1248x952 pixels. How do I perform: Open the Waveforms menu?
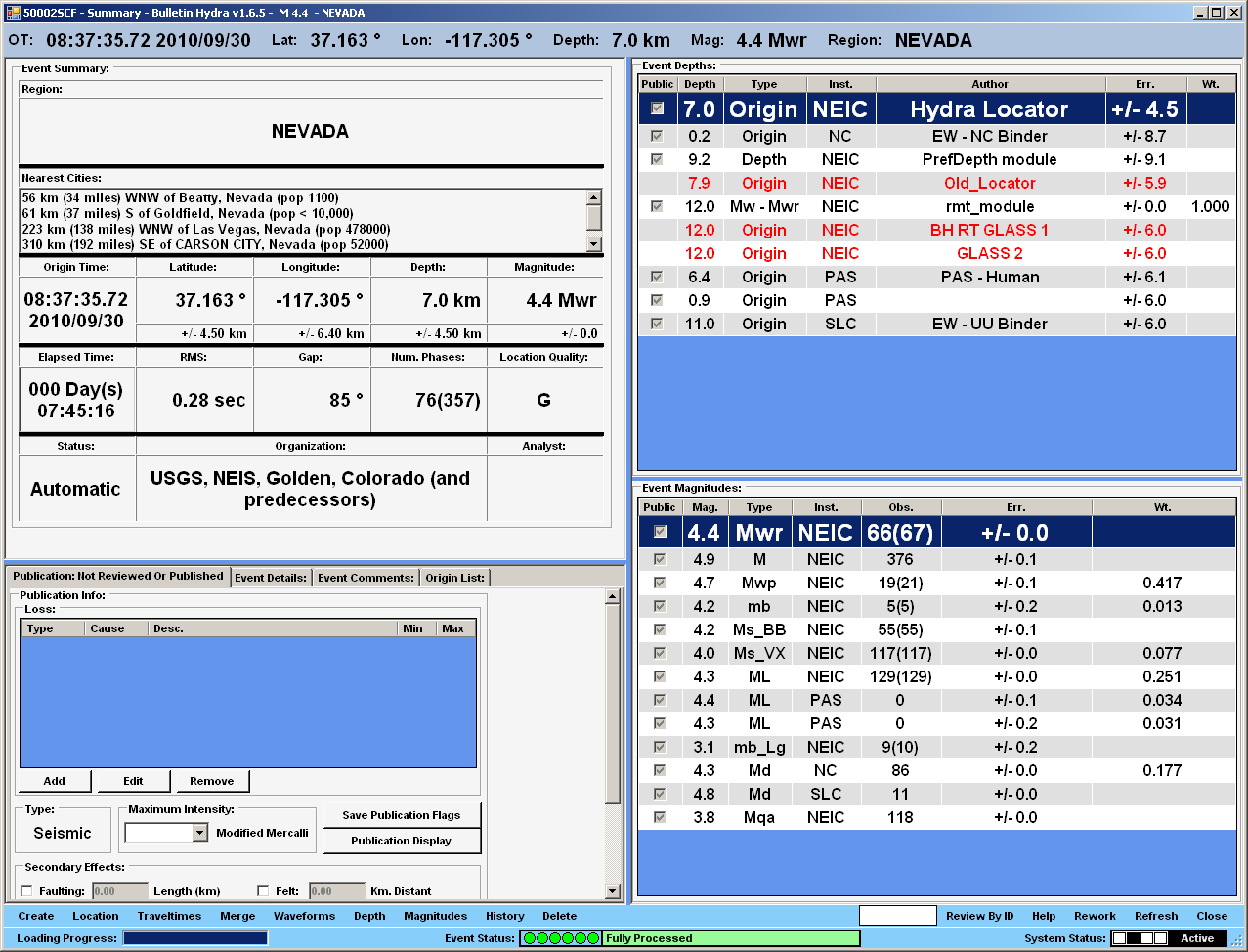(x=304, y=916)
